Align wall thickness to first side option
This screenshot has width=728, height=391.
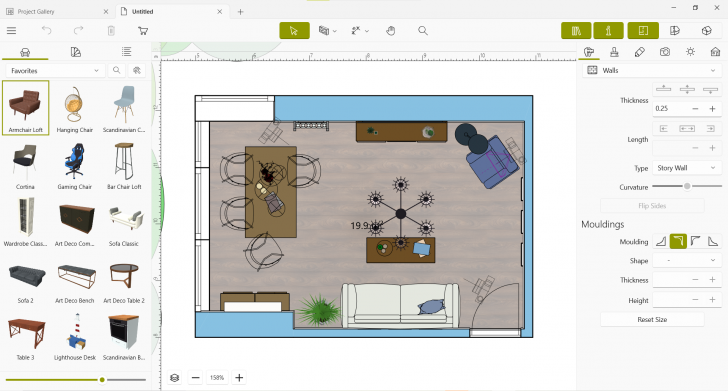pyautogui.click(x=664, y=89)
